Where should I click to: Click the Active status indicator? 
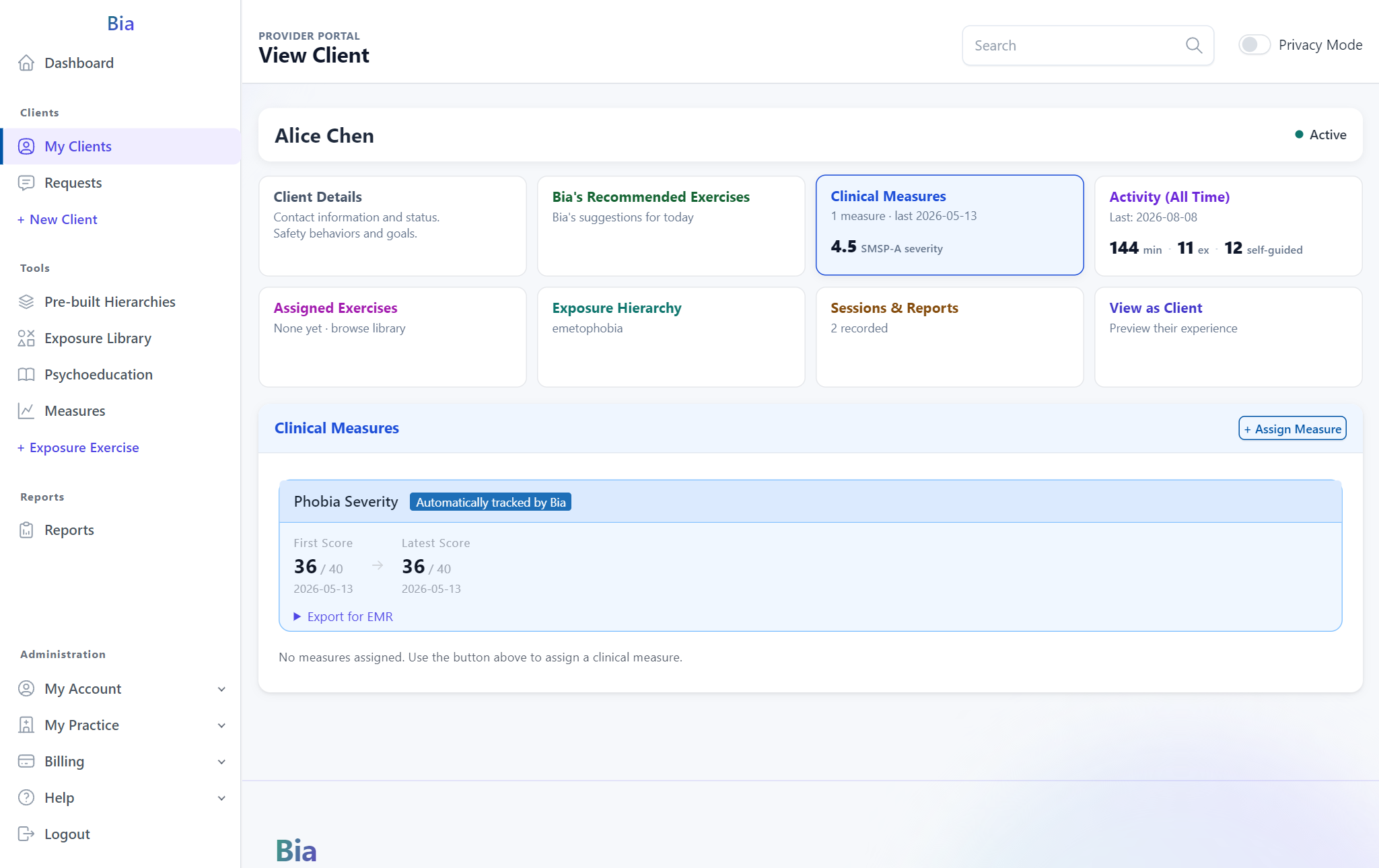point(1320,135)
